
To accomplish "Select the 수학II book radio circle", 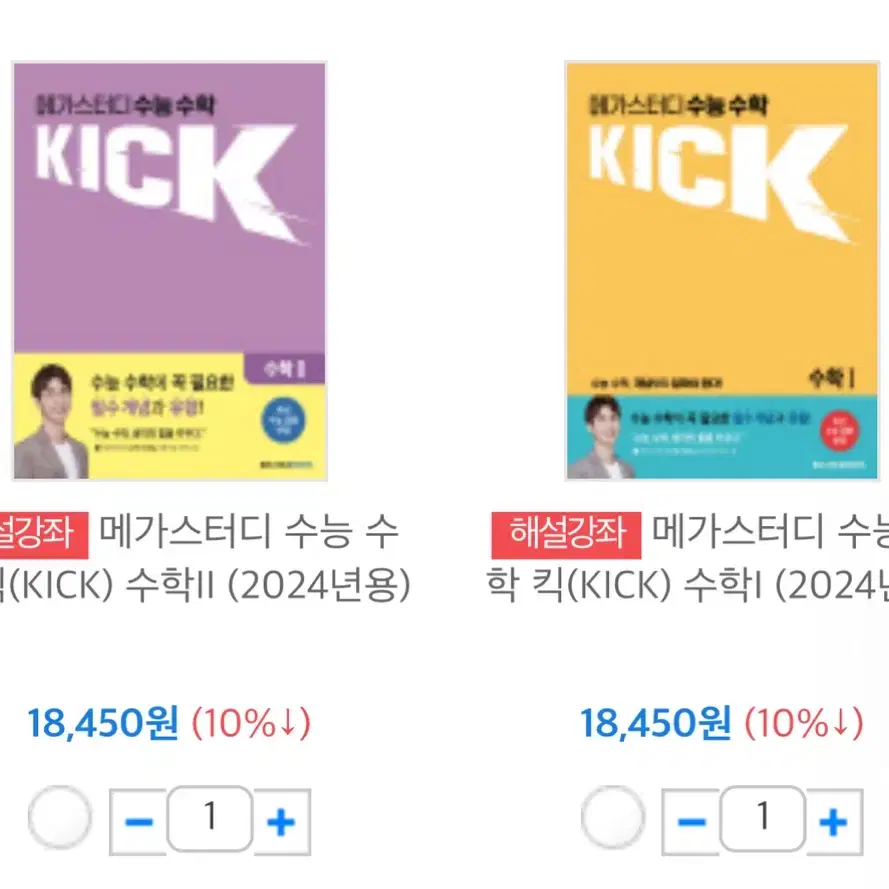I will pos(60,817).
